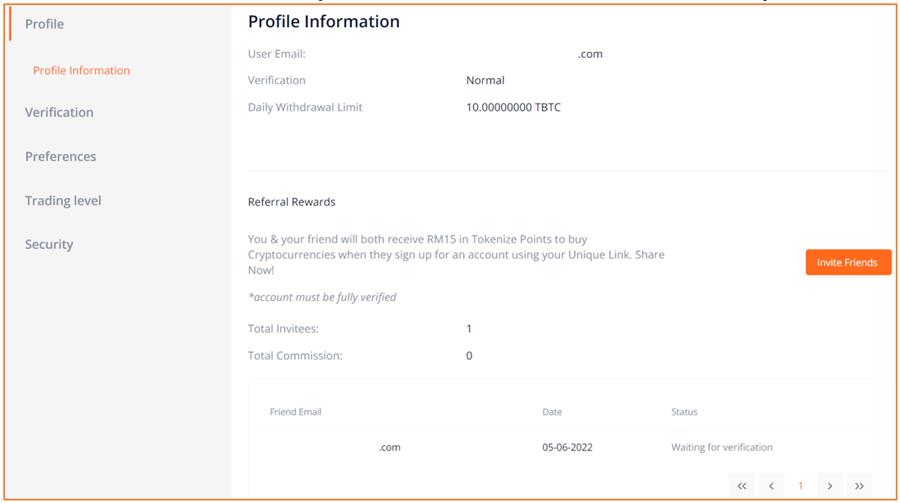Click the Status column header
The image size is (900, 503).
point(684,412)
